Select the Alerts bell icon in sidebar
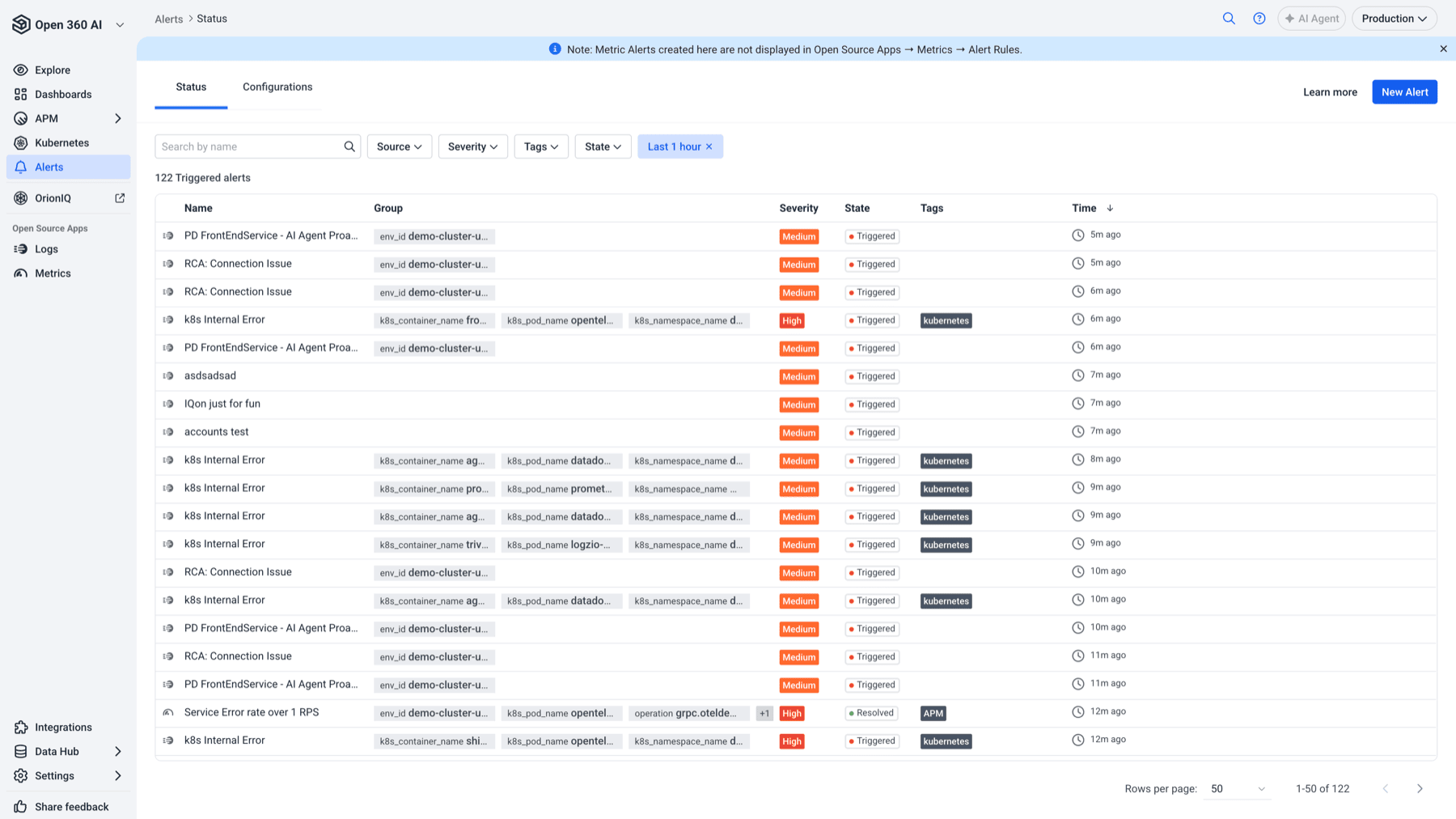 coord(21,167)
